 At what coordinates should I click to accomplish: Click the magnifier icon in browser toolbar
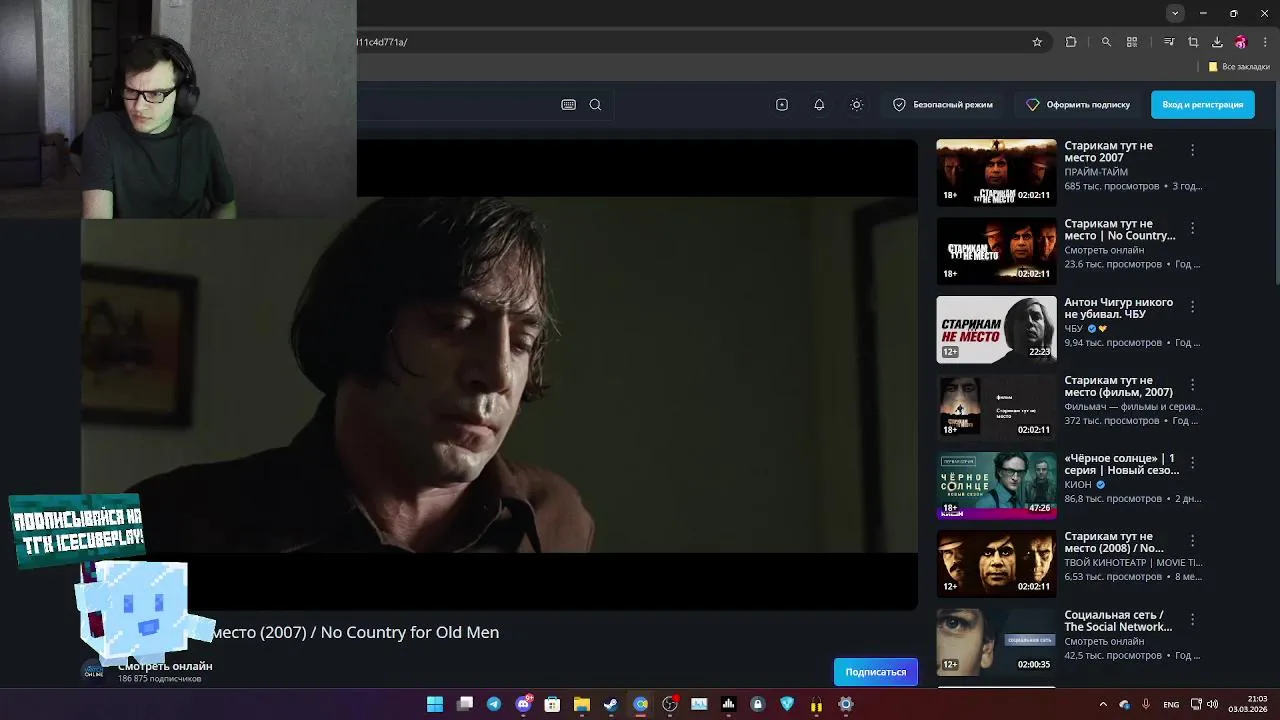1106,42
